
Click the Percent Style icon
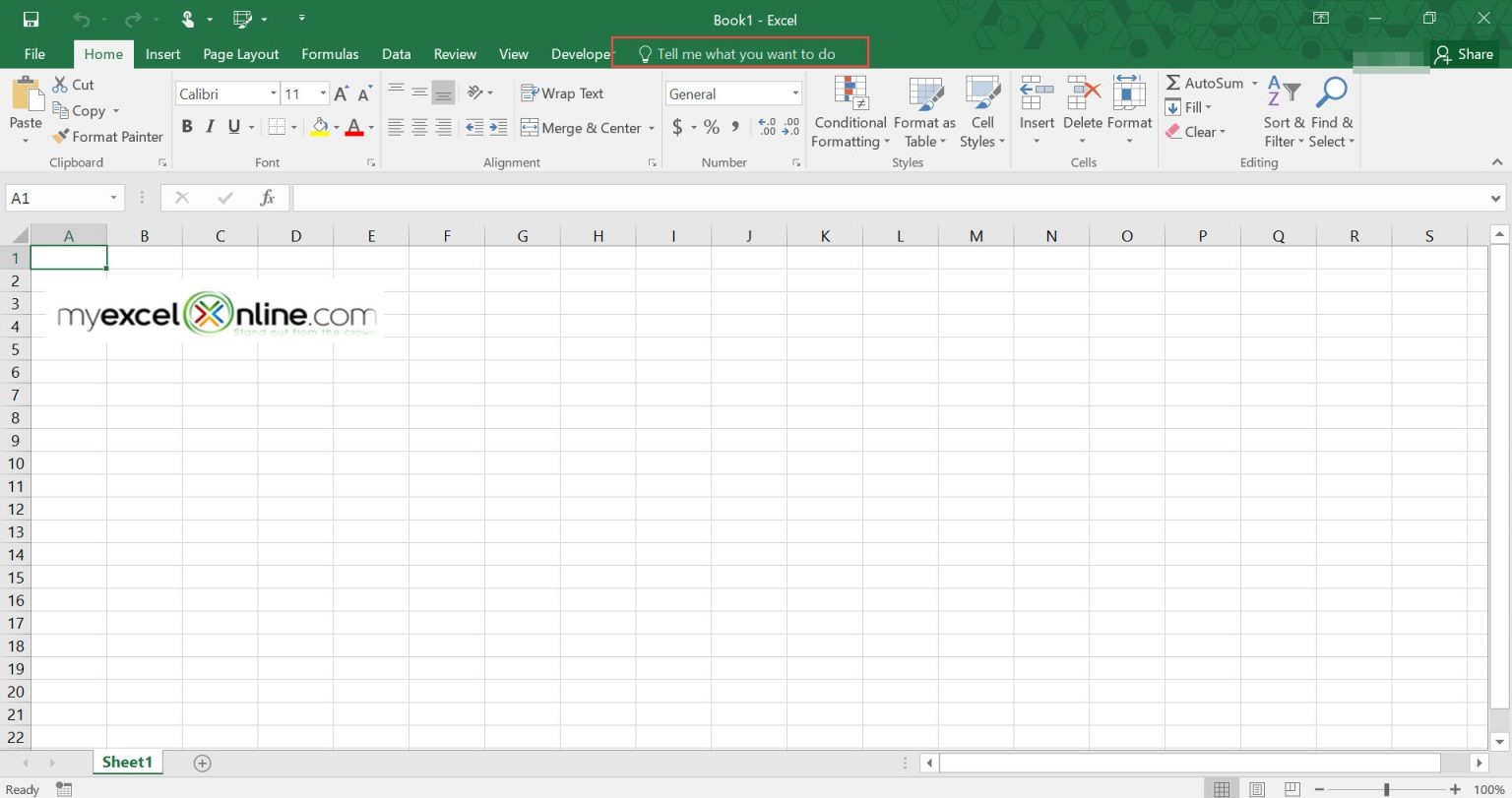point(711,127)
